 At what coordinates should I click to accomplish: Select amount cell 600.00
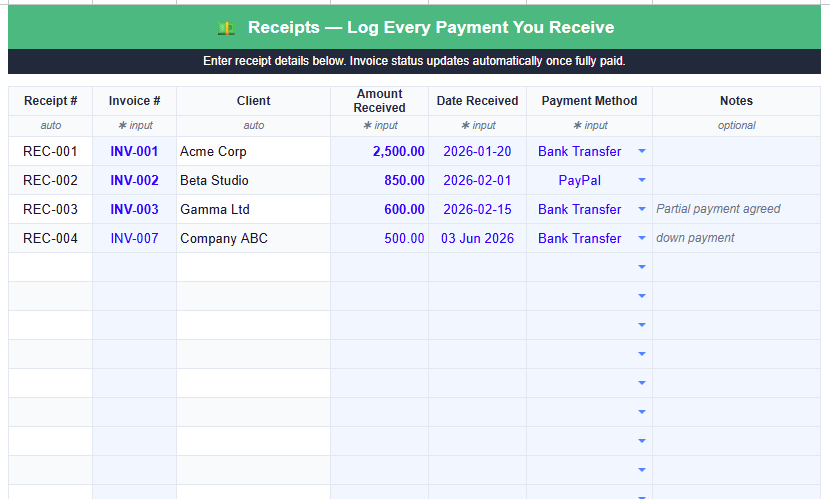pyautogui.click(x=380, y=210)
